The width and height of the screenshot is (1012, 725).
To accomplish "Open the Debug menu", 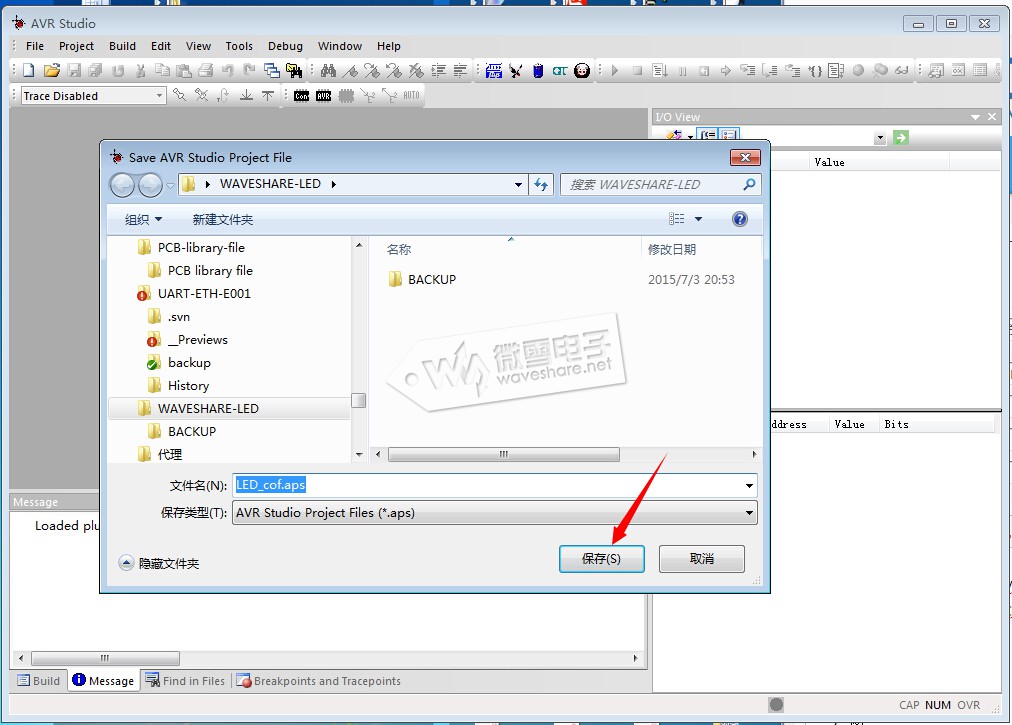I will tap(285, 46).
